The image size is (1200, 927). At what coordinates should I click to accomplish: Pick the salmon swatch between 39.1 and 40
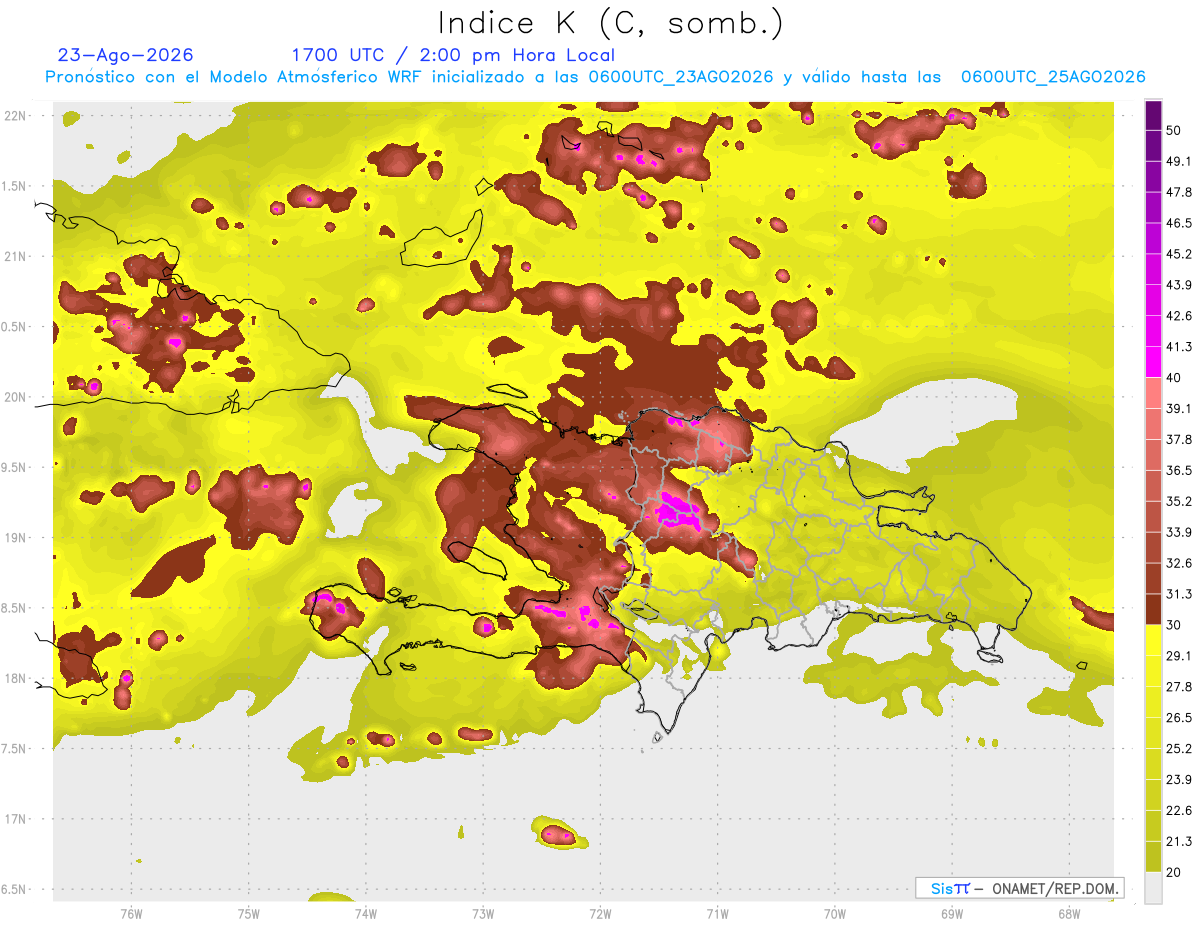tap(1154, 393)
